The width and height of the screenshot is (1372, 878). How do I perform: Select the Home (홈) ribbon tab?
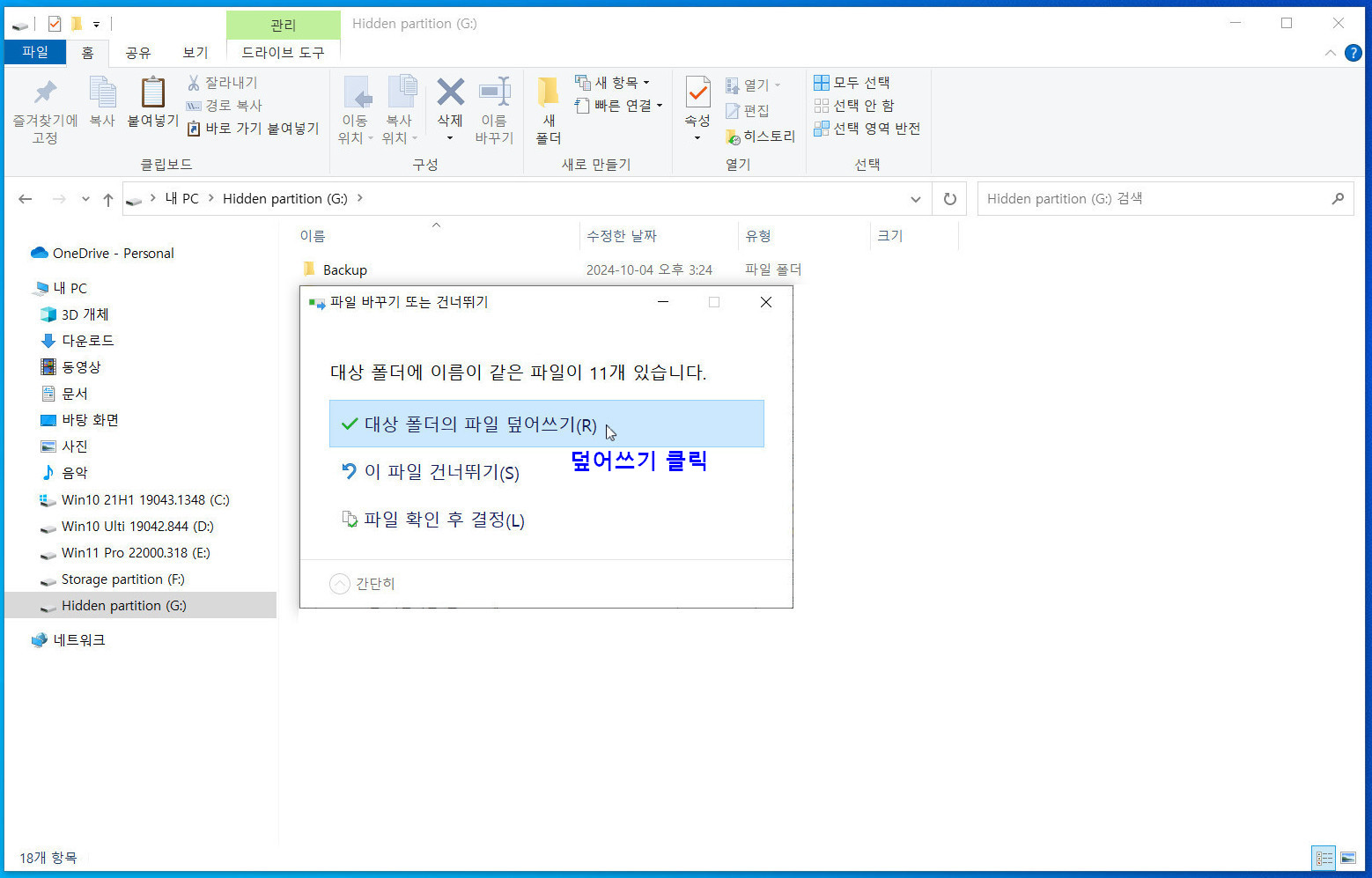click(x=87, y=53)
